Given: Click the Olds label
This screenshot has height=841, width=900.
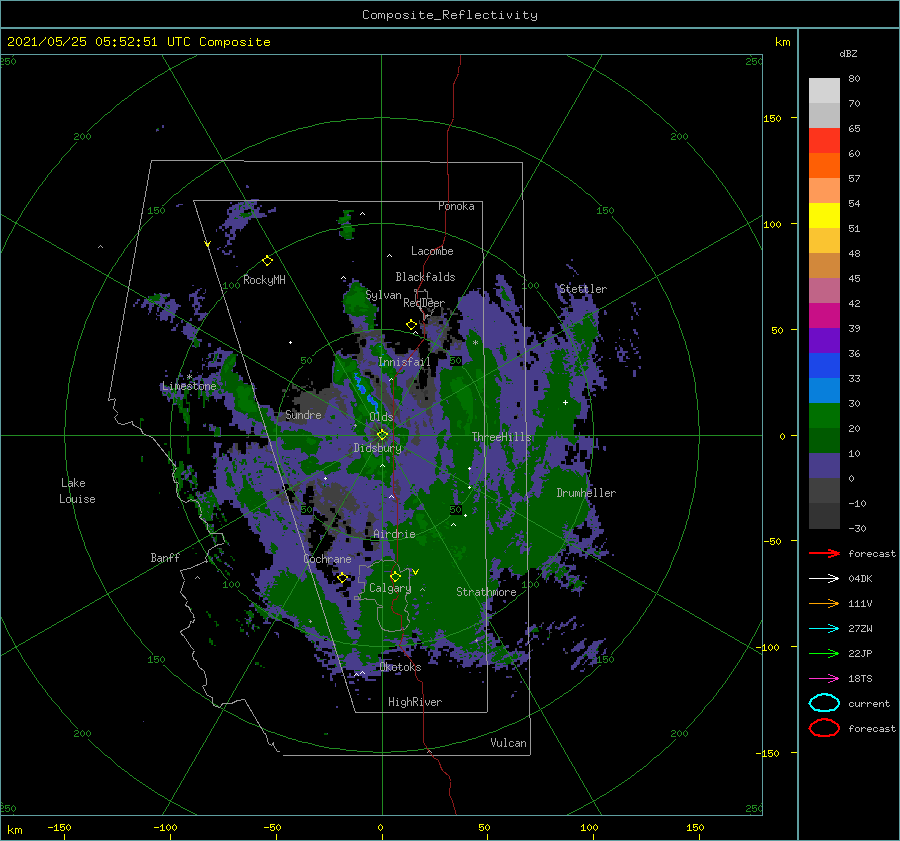Looking at the screenshot, I should (x=381, y=417).
